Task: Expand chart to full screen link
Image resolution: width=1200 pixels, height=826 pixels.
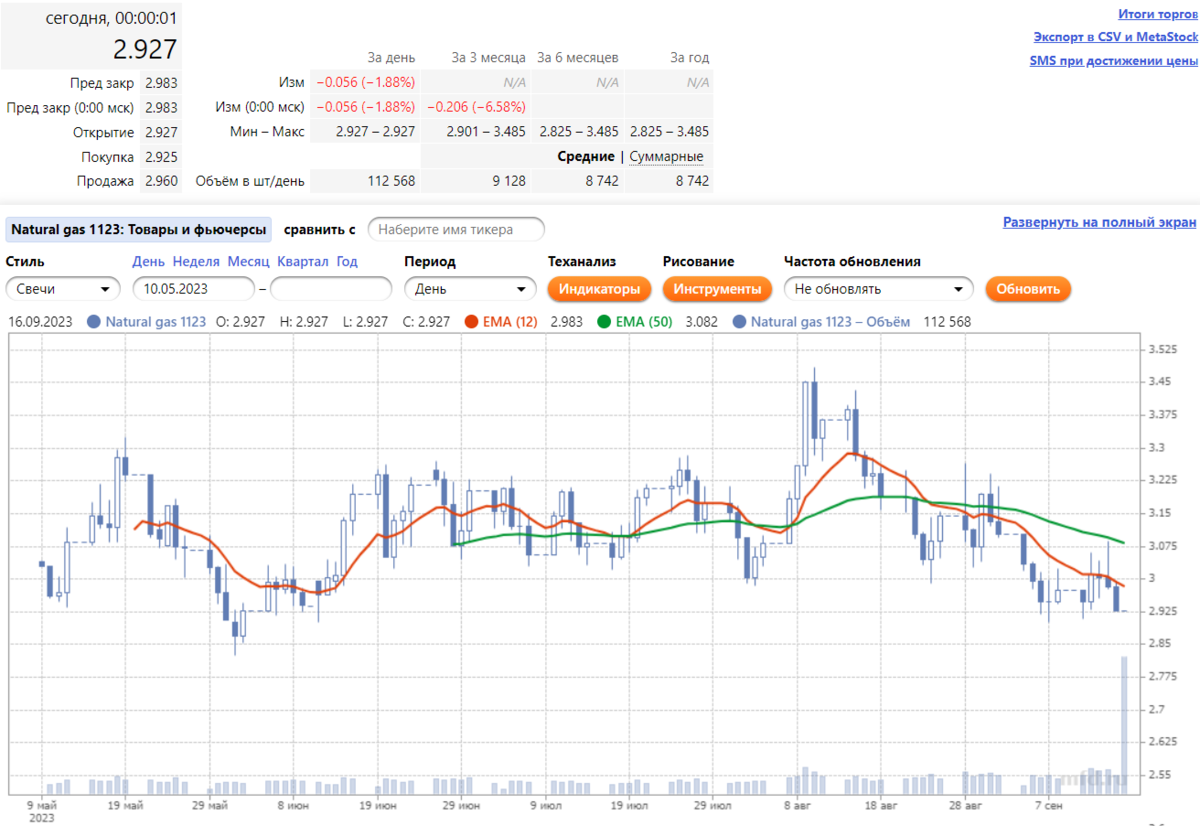Action: (x=1100, y=222)
